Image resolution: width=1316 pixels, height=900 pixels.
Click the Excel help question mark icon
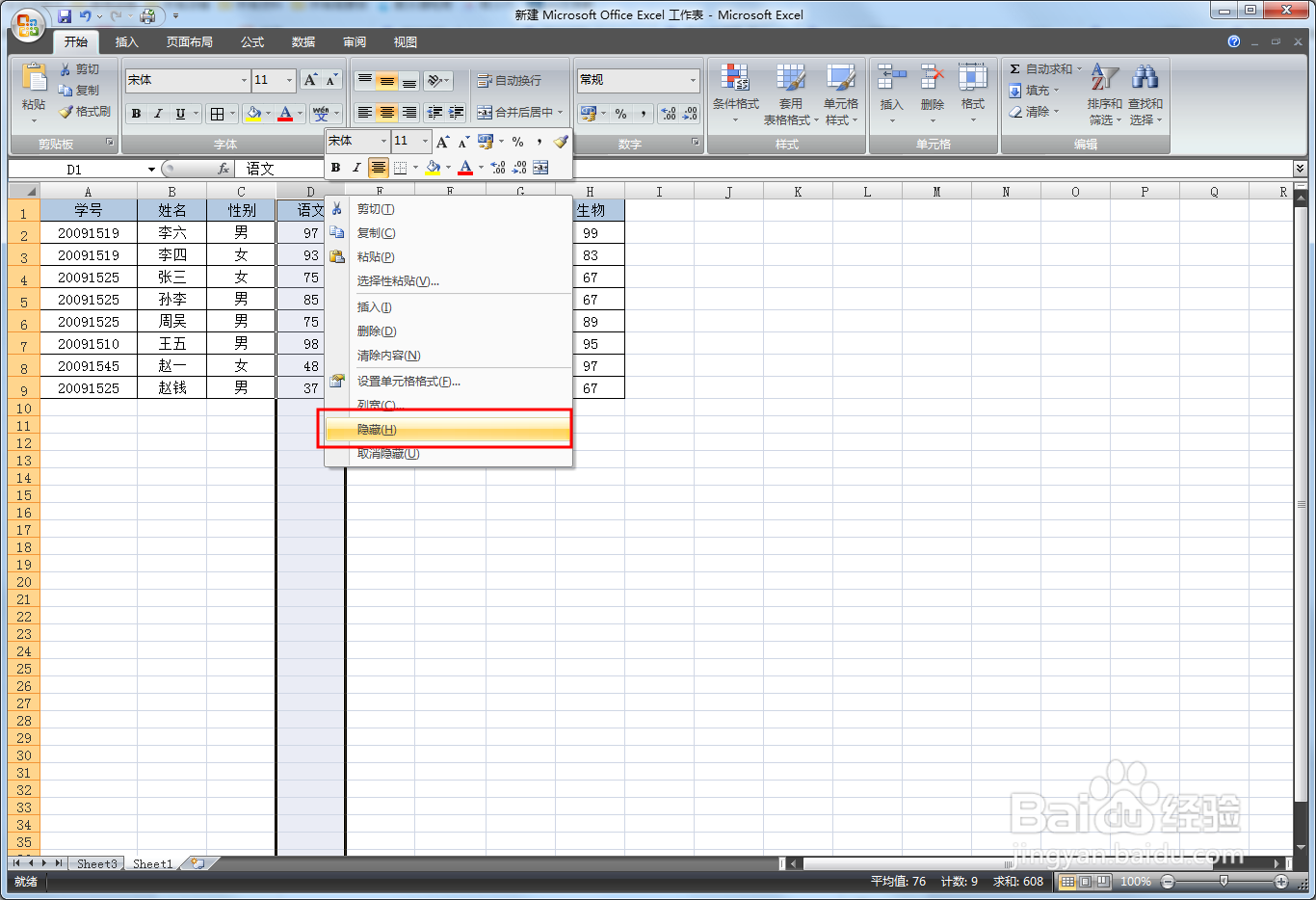click(x=1234, y=41)
